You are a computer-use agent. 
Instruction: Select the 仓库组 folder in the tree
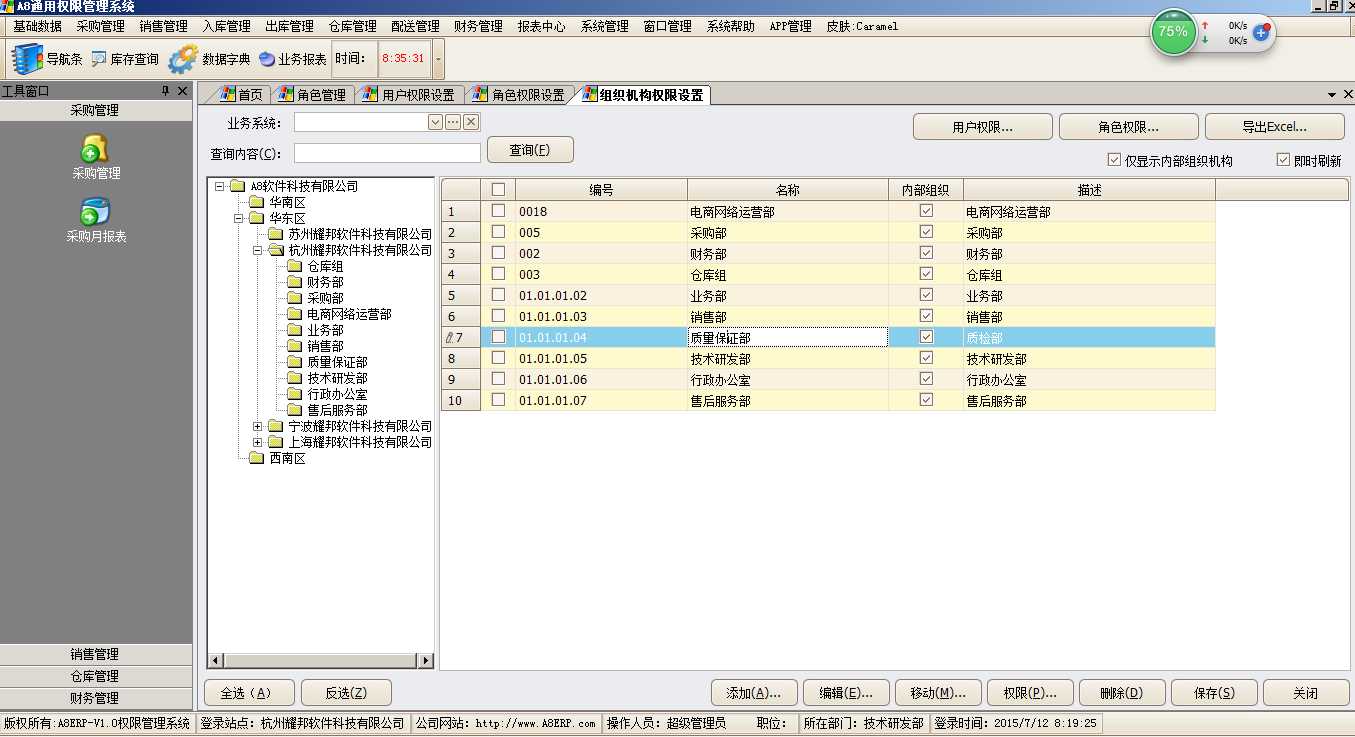(x=325, y=266)
